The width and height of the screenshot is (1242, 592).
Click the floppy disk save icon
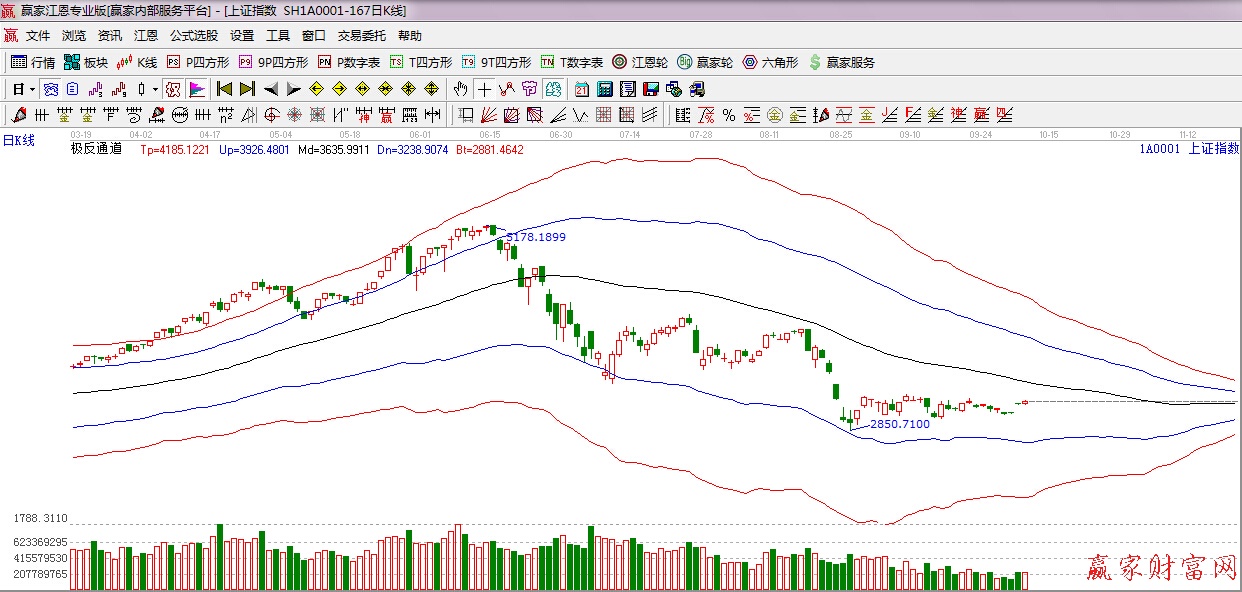tap(651, 89)
